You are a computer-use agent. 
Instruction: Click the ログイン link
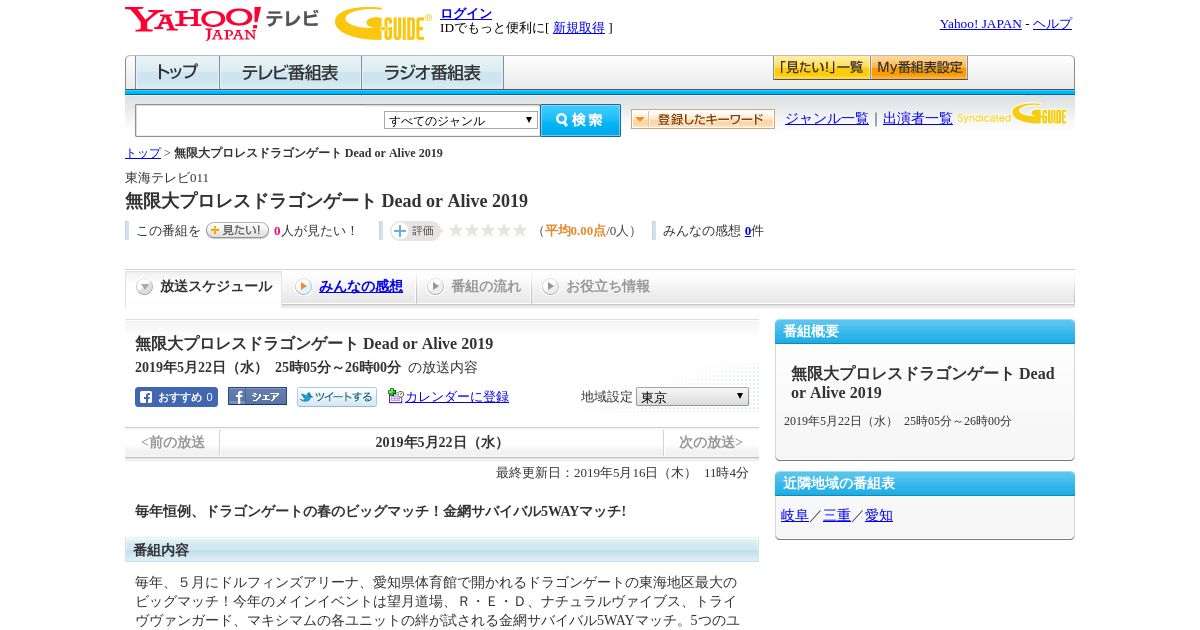click(x=466, y=13)
